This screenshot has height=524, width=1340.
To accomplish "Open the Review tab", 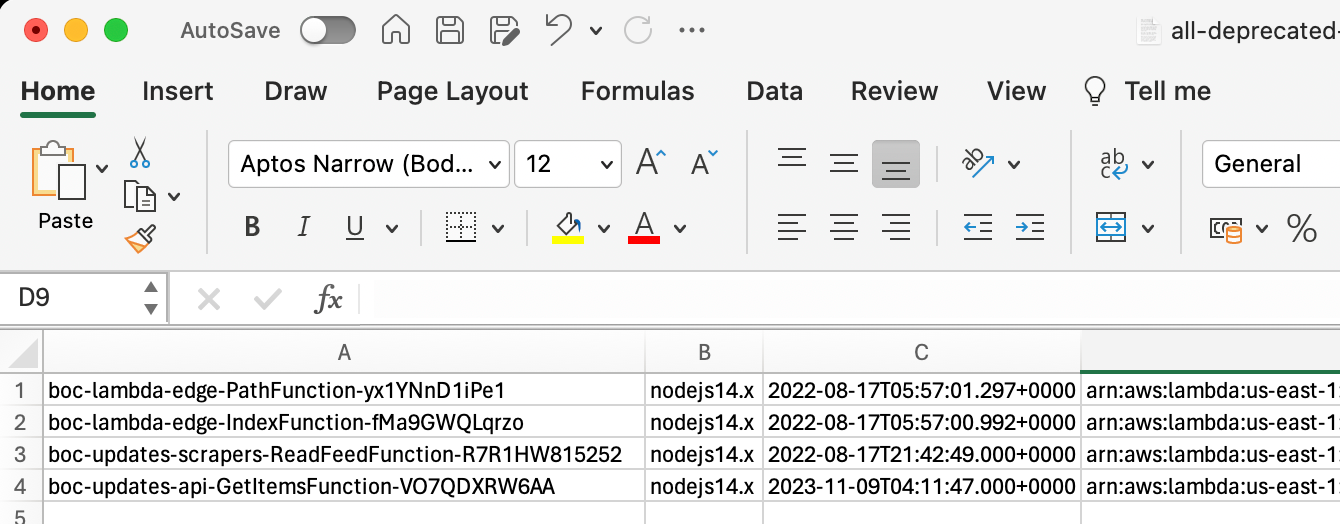I will click(x=895, y=91).
